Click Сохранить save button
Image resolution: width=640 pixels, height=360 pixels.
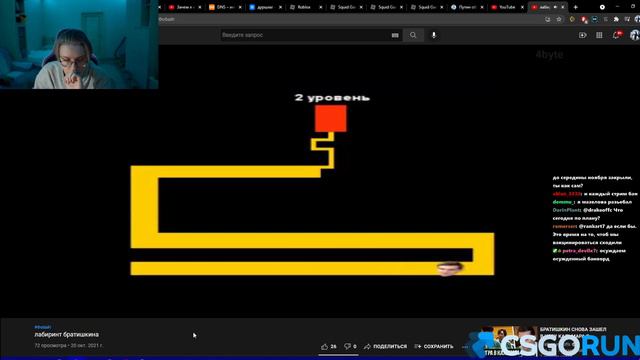pos(433,347)
